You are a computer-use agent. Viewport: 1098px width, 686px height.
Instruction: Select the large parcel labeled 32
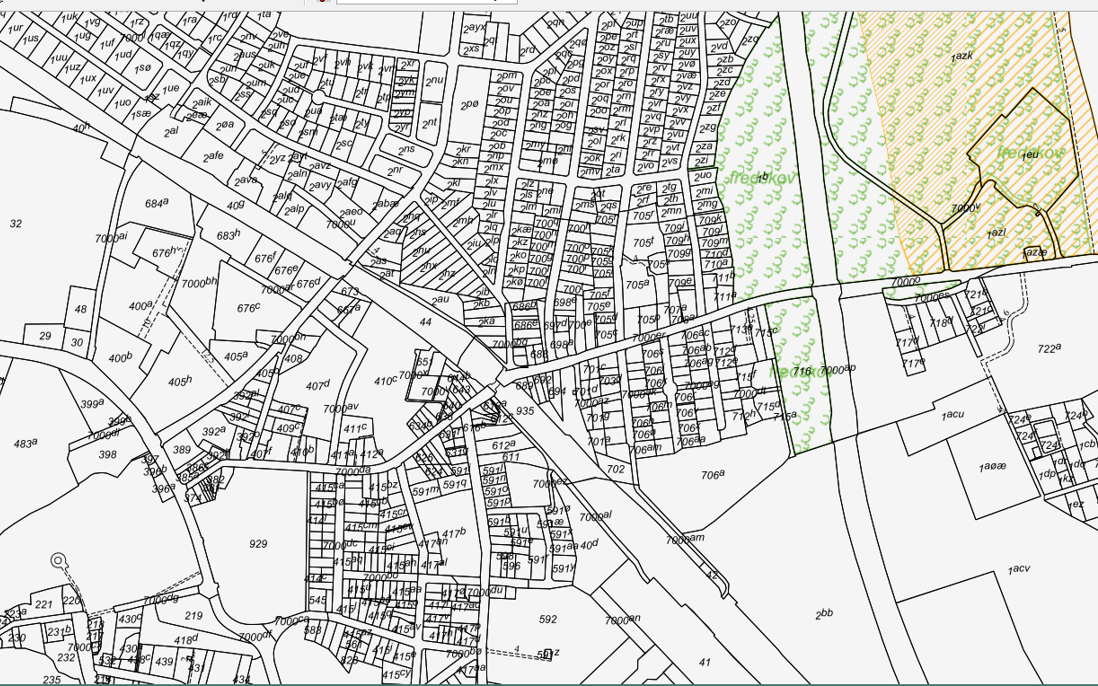click(15, 223)
